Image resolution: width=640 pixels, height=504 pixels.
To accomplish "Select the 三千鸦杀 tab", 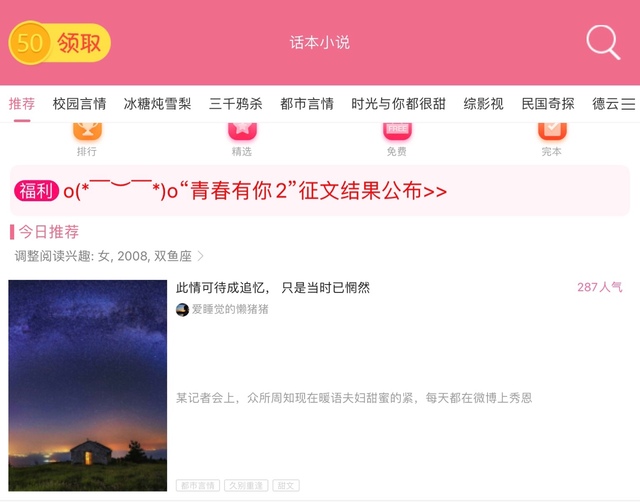I will 236,104.
